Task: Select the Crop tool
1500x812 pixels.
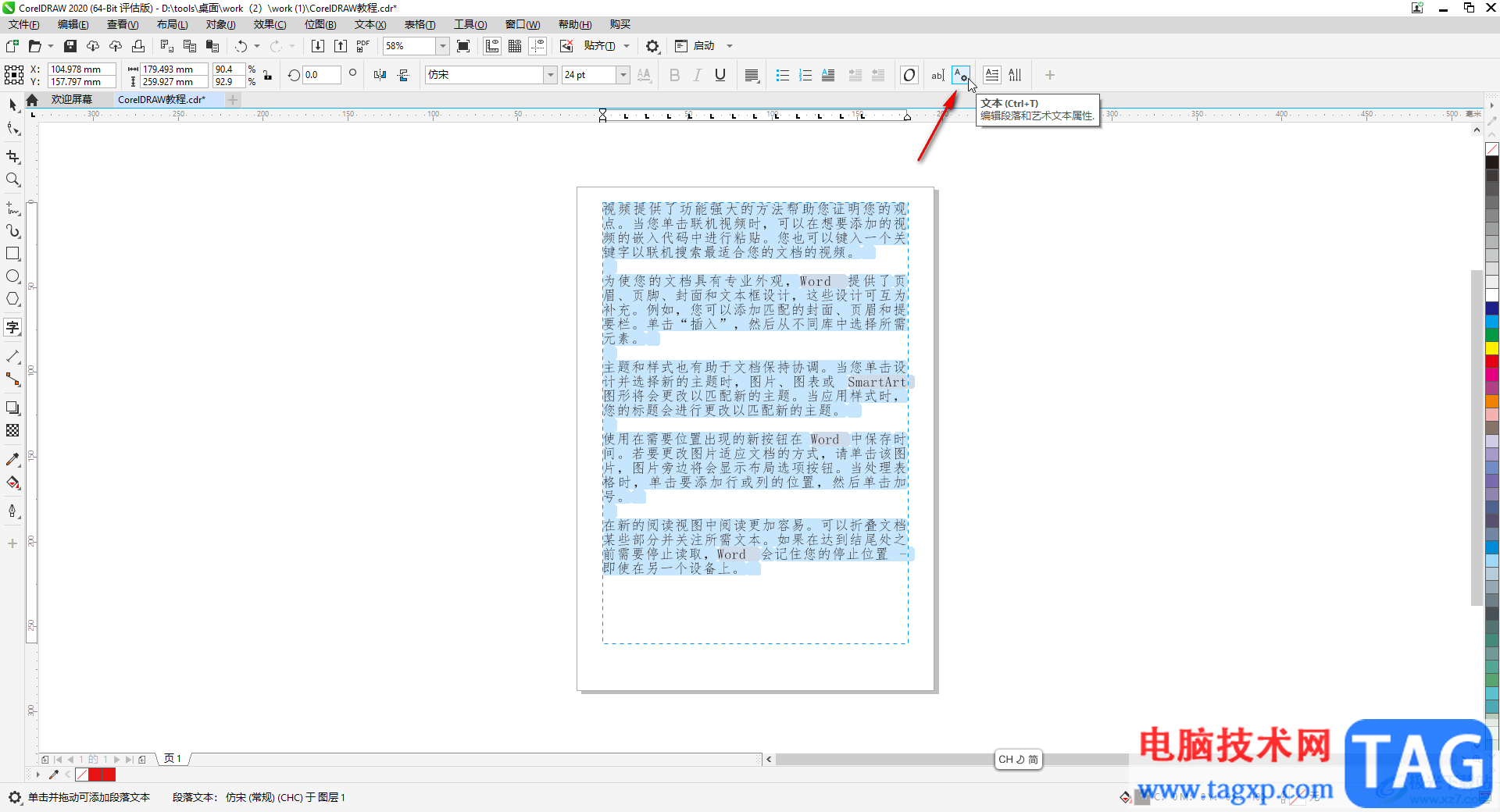Action: point(12,157)
